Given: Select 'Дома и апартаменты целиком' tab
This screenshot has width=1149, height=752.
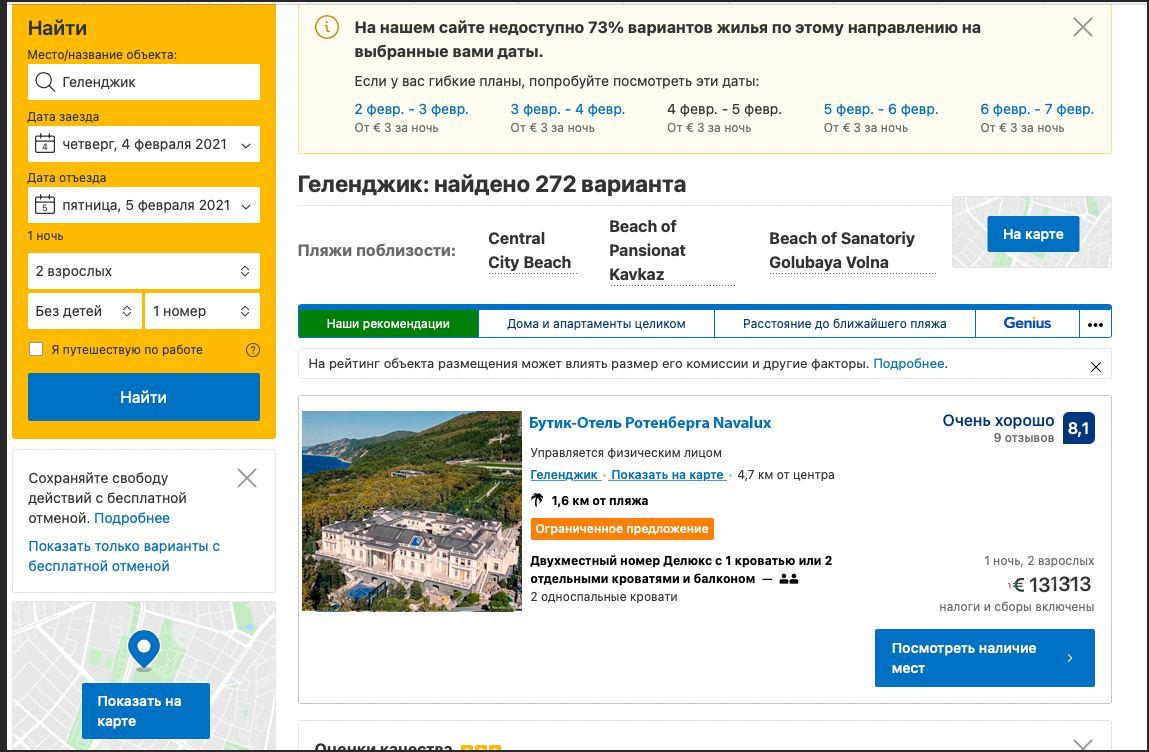Looking at the screenshot, I should click(x=596, y=323).
